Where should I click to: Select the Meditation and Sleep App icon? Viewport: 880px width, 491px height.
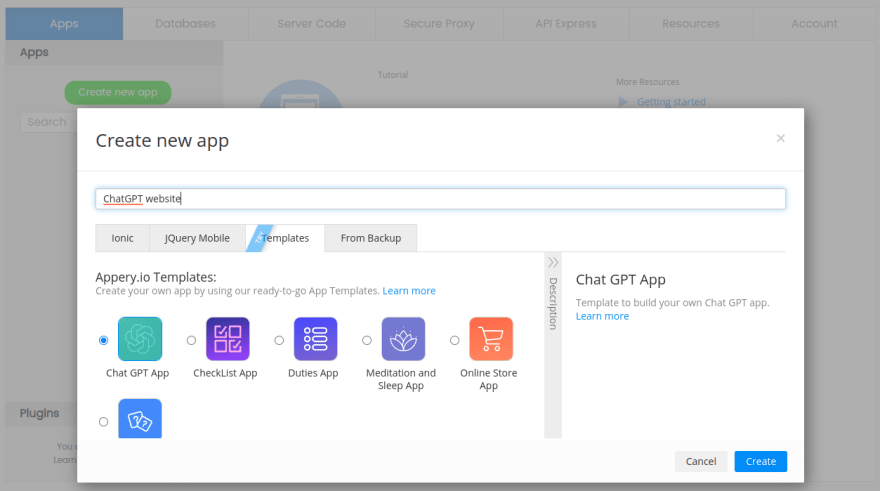pyautogui.click(x=403, y=339)
